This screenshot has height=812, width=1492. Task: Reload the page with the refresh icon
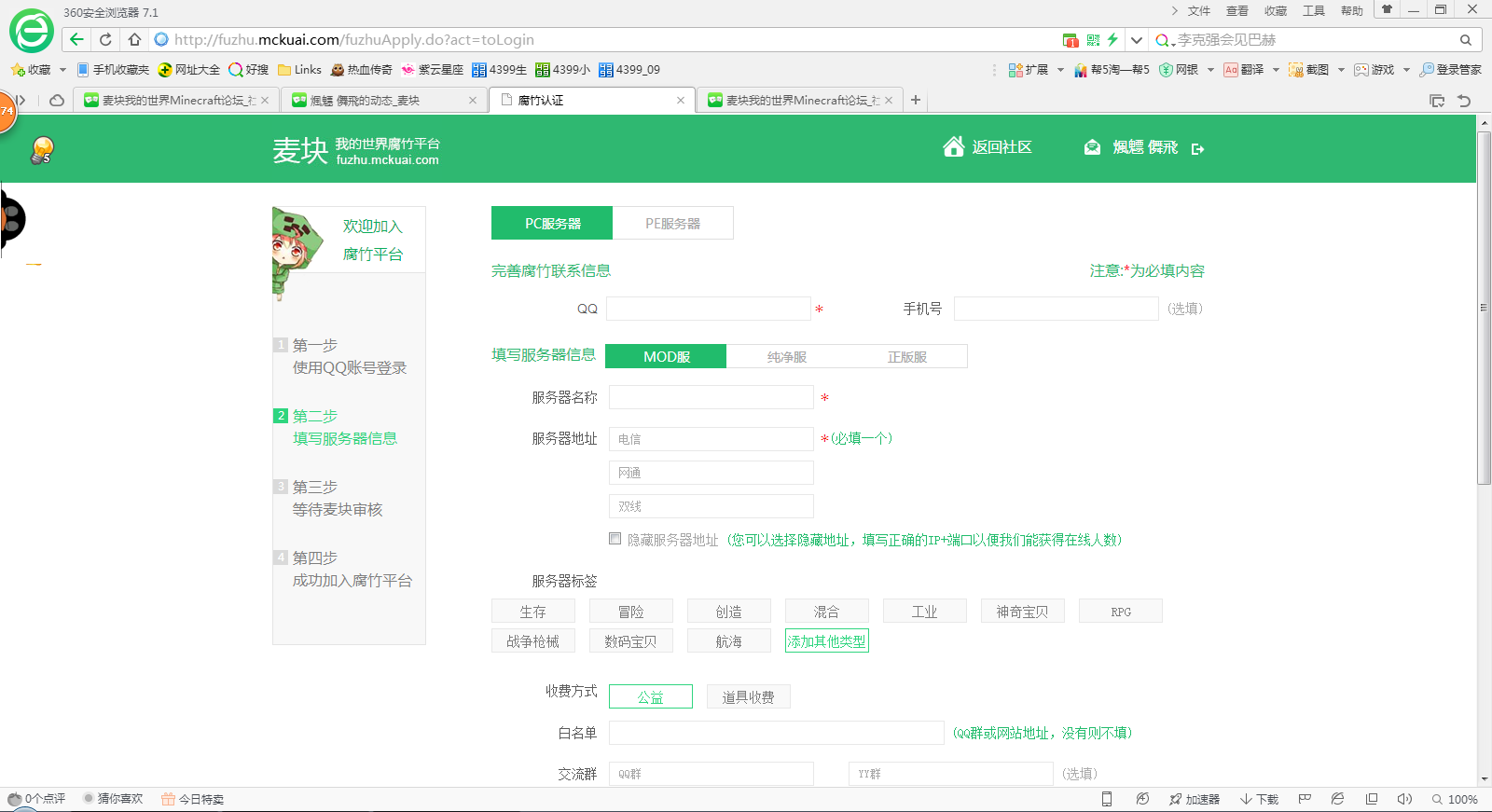click(105, 39)
